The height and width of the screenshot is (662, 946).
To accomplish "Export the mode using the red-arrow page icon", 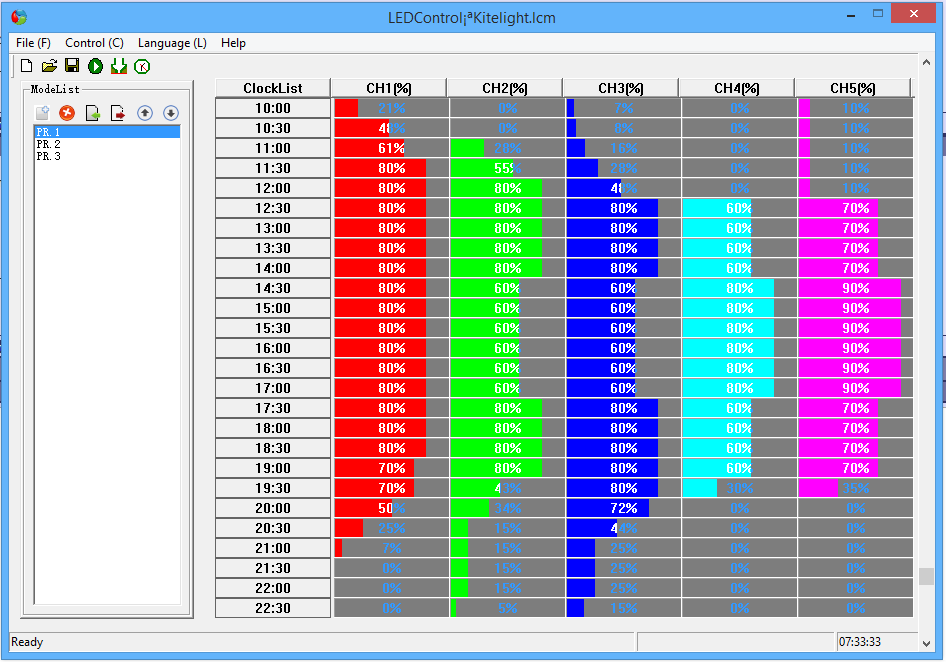I will coord(118,113).
